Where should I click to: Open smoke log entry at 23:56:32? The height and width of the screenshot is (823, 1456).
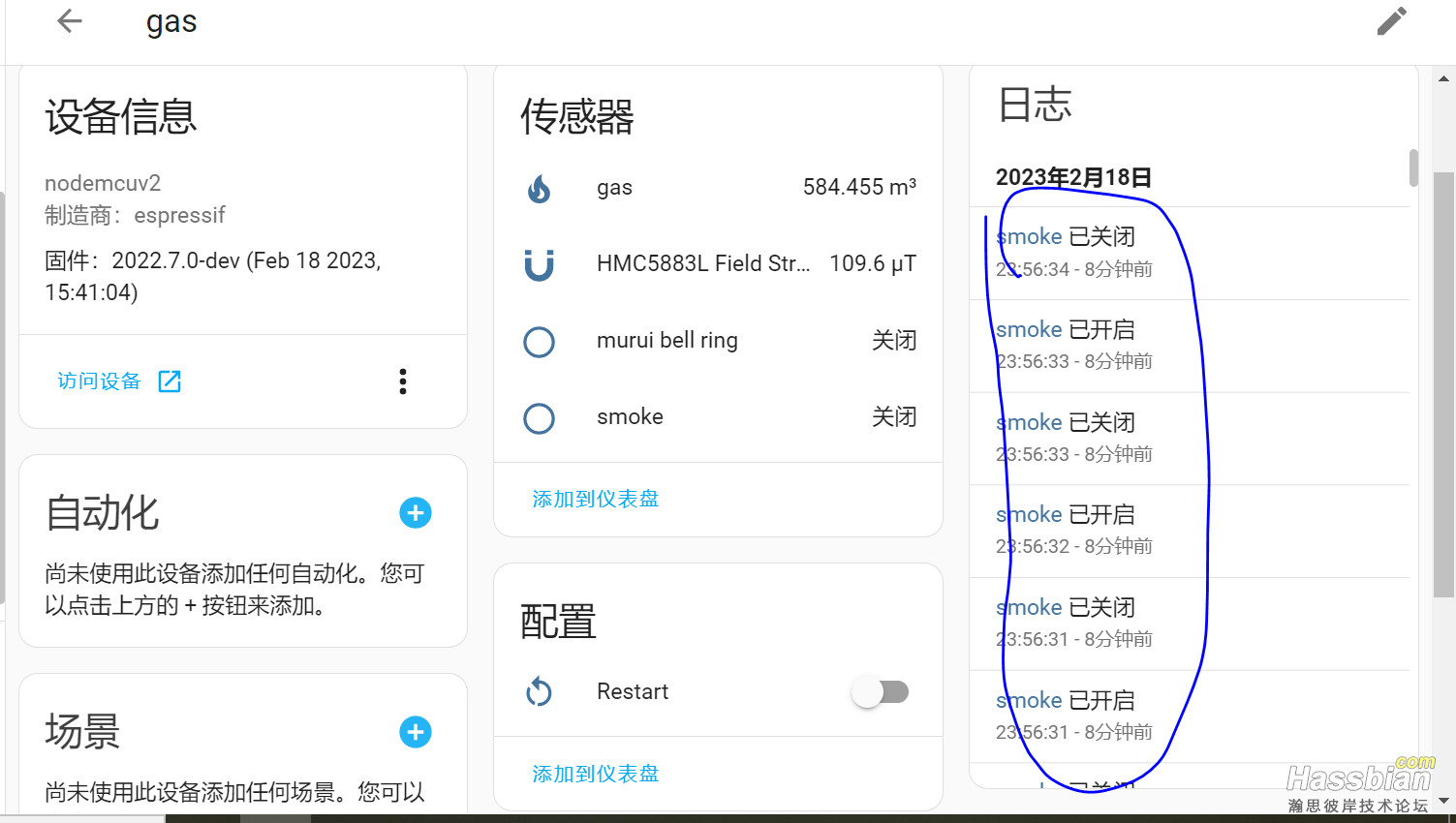[1190, 531]
